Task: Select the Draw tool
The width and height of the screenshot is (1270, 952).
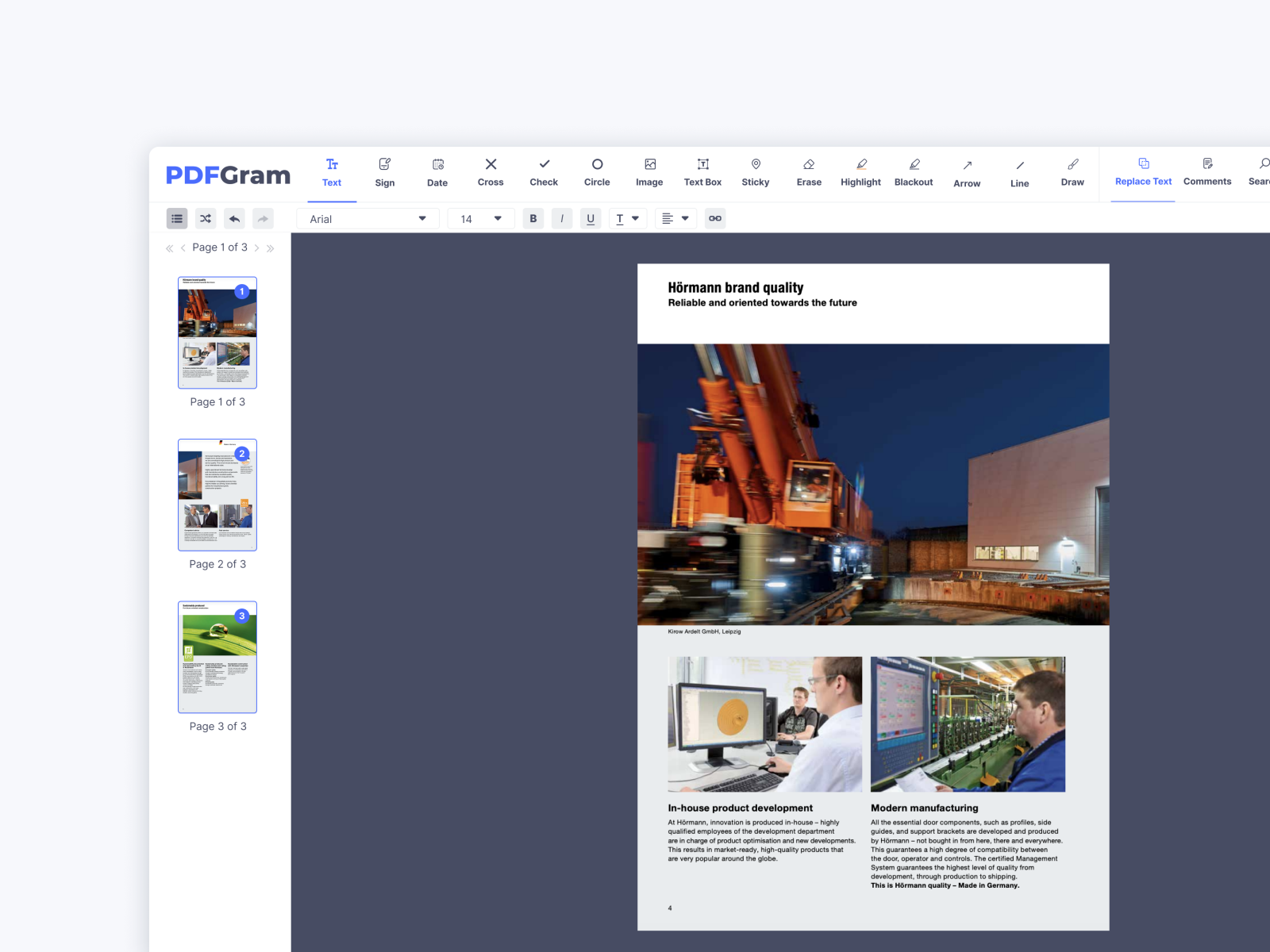Action: pos(1072,172)
